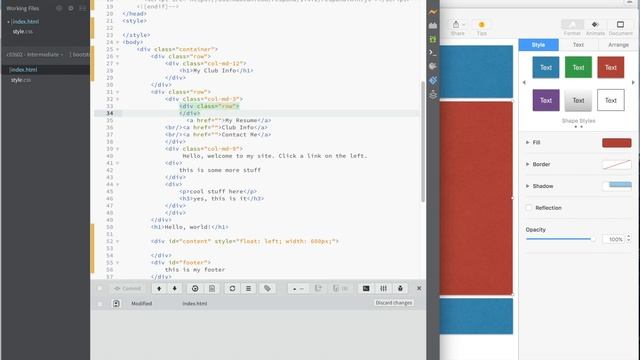The height and width of the screenshot is (360, 640).
Task: Open Live Preview lightning icon in Brackets sidebar
Action: pos(433,12)
